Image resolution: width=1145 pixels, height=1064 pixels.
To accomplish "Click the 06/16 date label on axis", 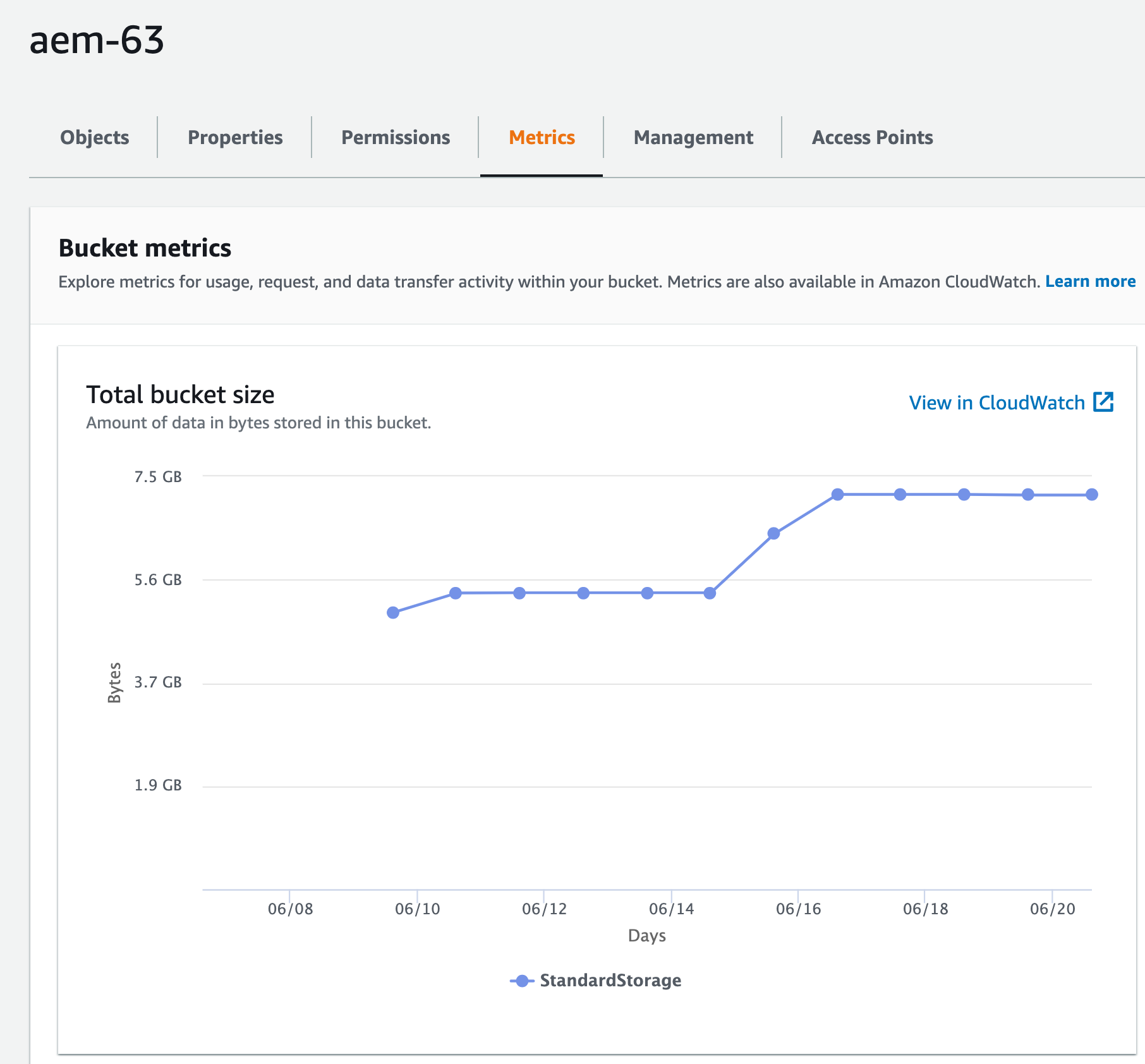I will coord(798,909).
